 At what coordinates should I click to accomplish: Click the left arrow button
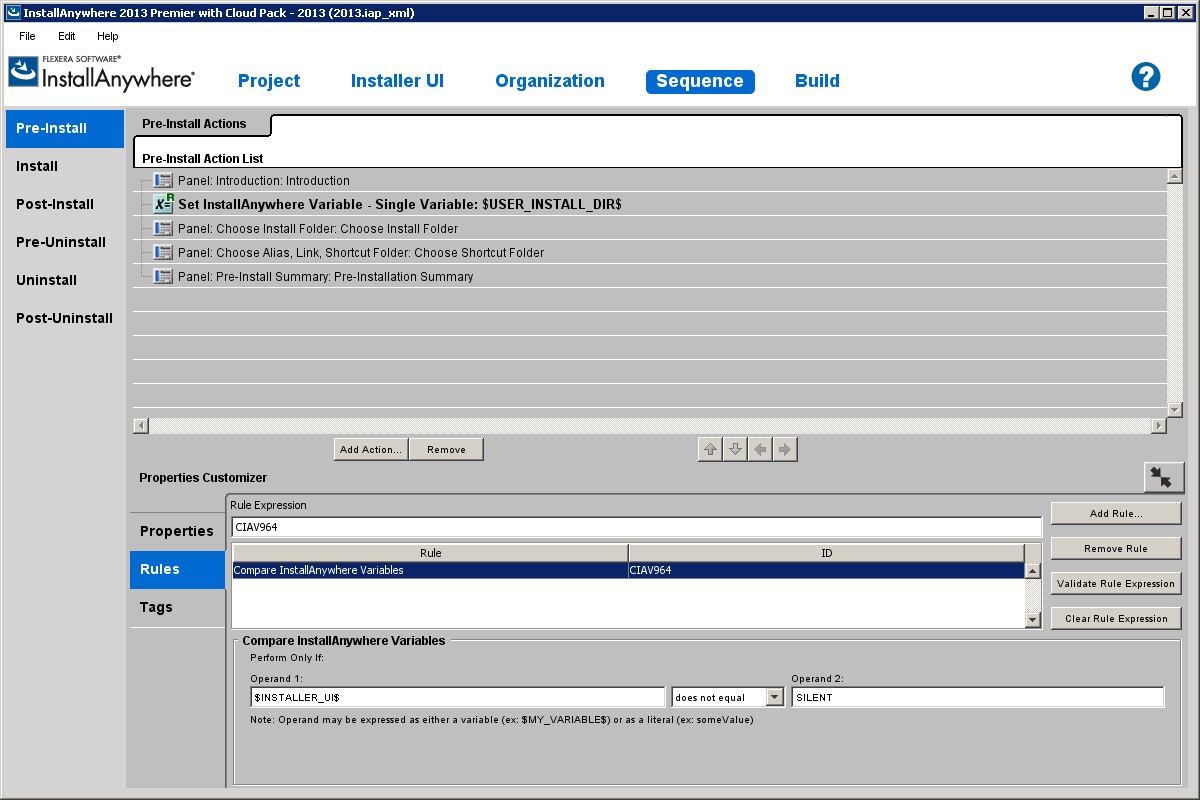(x=760, y=450)
